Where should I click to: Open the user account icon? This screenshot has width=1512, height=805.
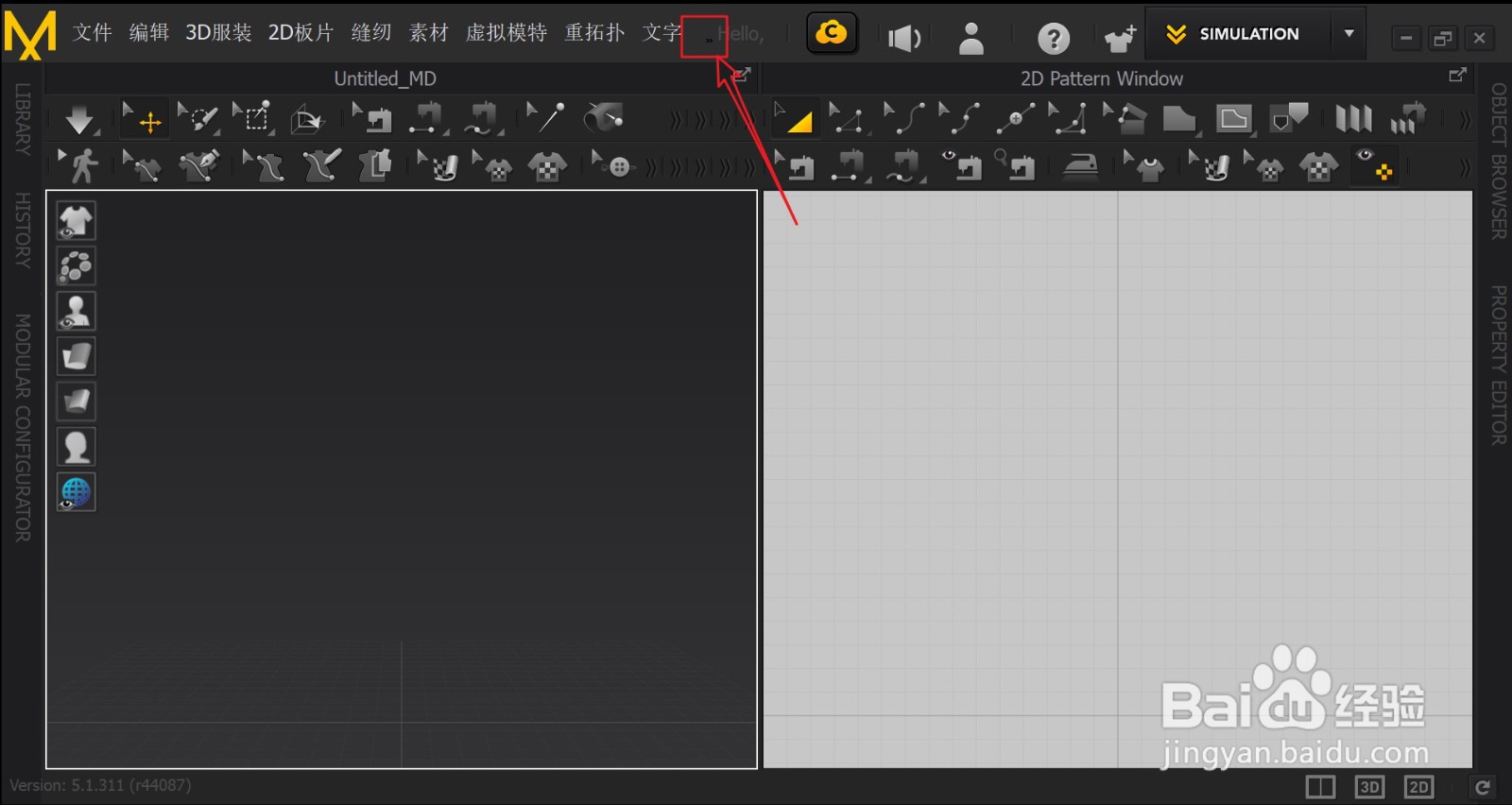[971, 38]
